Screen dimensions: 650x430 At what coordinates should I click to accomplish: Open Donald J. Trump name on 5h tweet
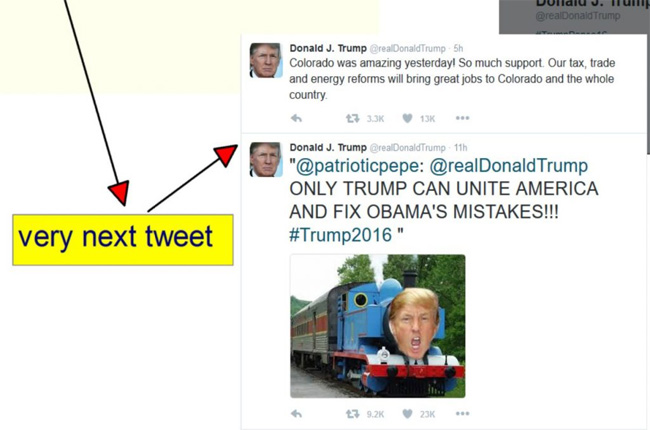click(328, 48)
